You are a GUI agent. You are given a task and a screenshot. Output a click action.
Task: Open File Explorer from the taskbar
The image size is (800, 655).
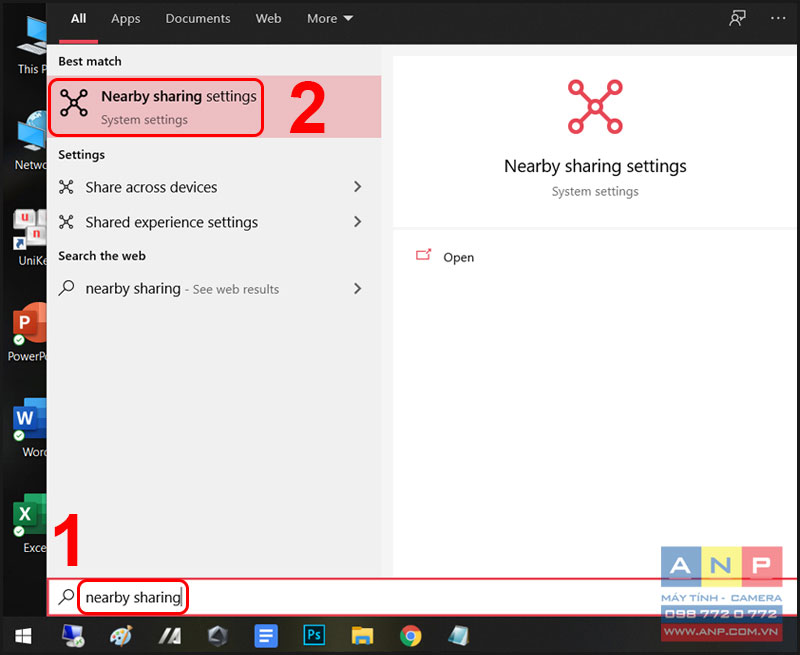[362, 636]
